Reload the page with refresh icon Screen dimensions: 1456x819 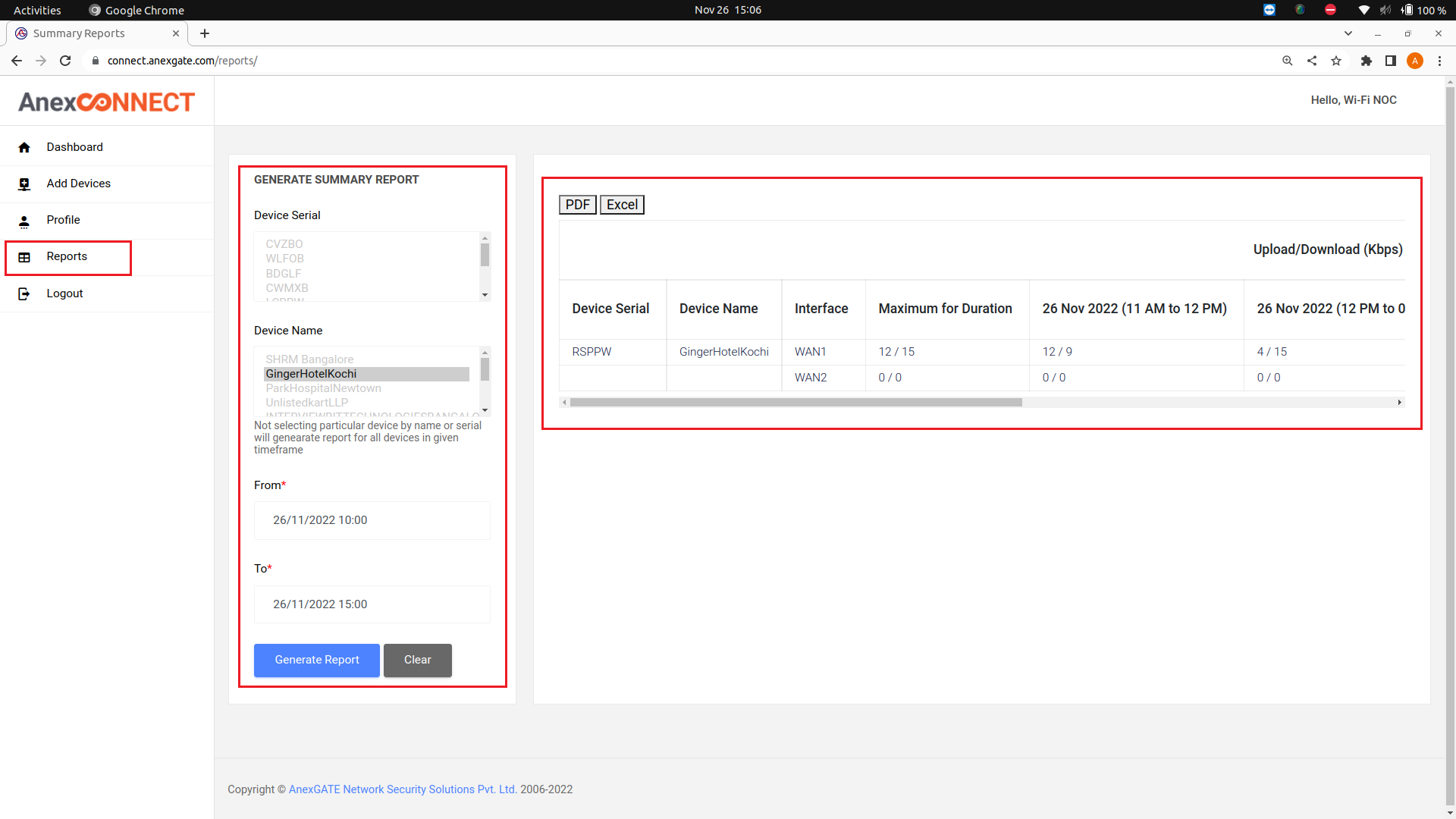[x=65, y=61]
